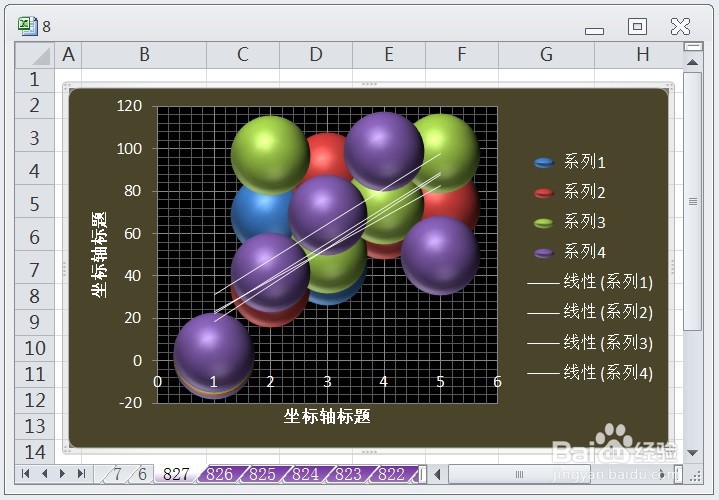Click the Excel workbook icon in title bar
The image size is (719, 500).
(x=27, y=26)
